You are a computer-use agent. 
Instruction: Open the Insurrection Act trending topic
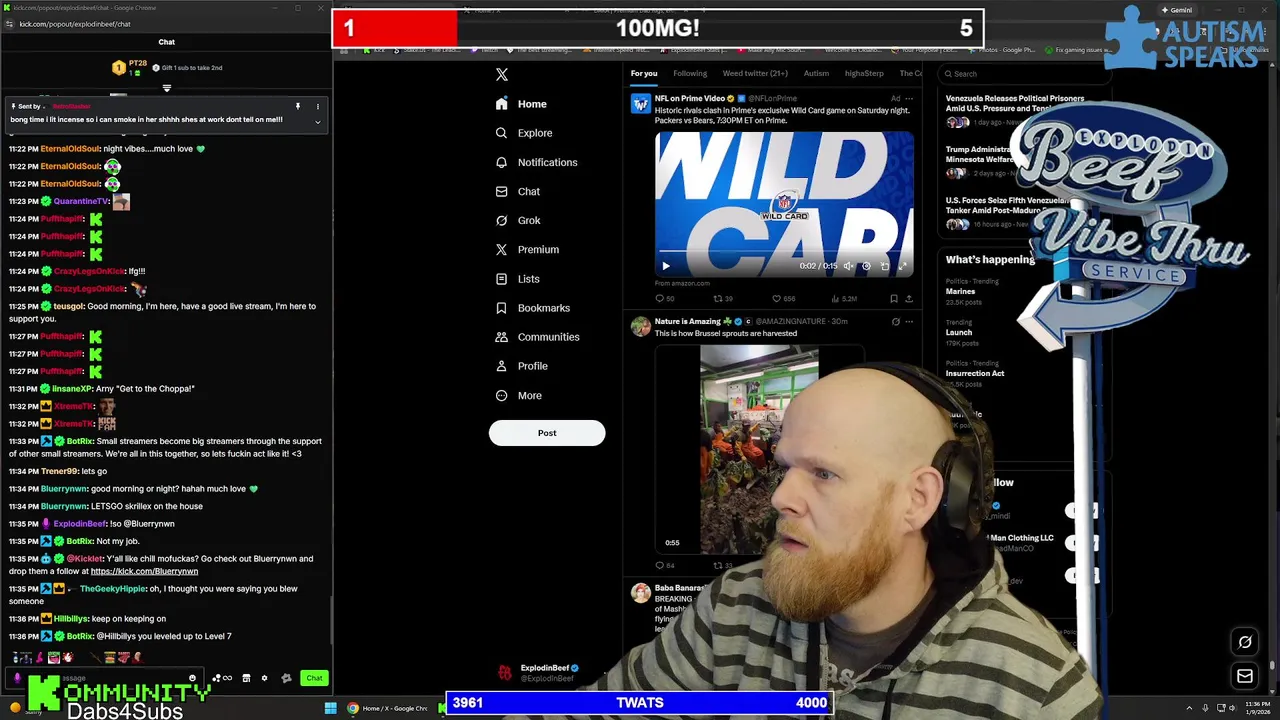(x=975, y=373)
